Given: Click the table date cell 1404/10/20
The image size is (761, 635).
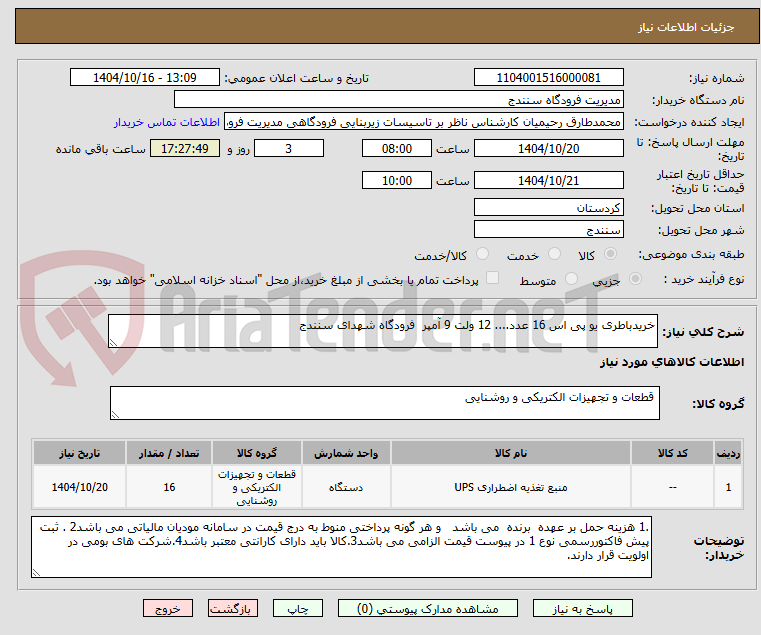Looking at the screenshot, I should 80,487.
